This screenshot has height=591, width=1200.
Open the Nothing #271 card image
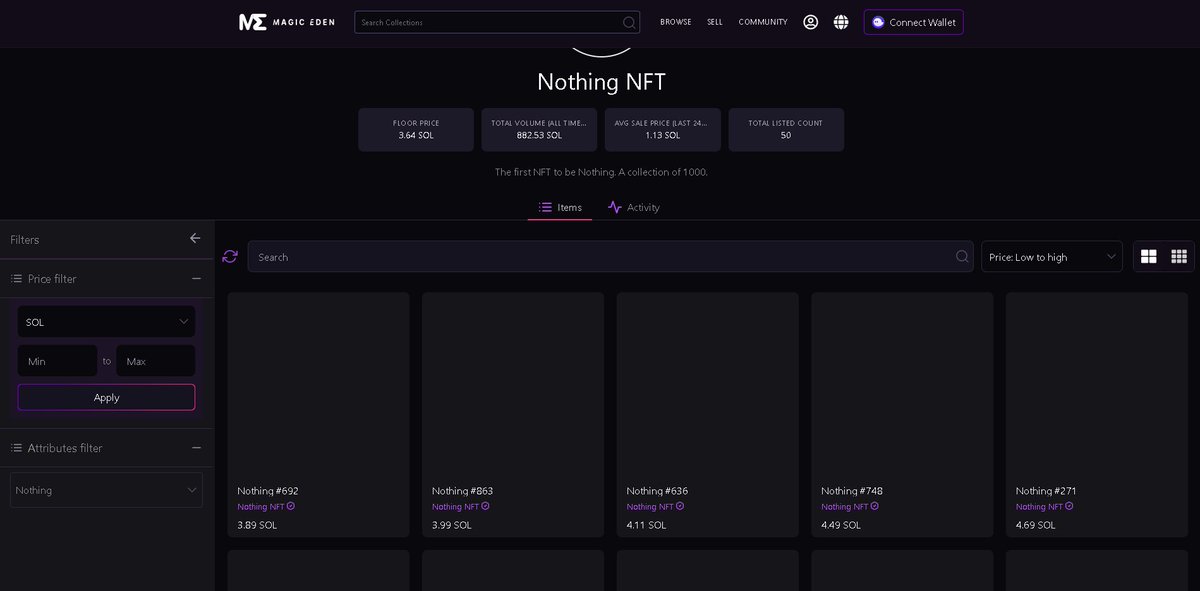[x=1097, y=384]
